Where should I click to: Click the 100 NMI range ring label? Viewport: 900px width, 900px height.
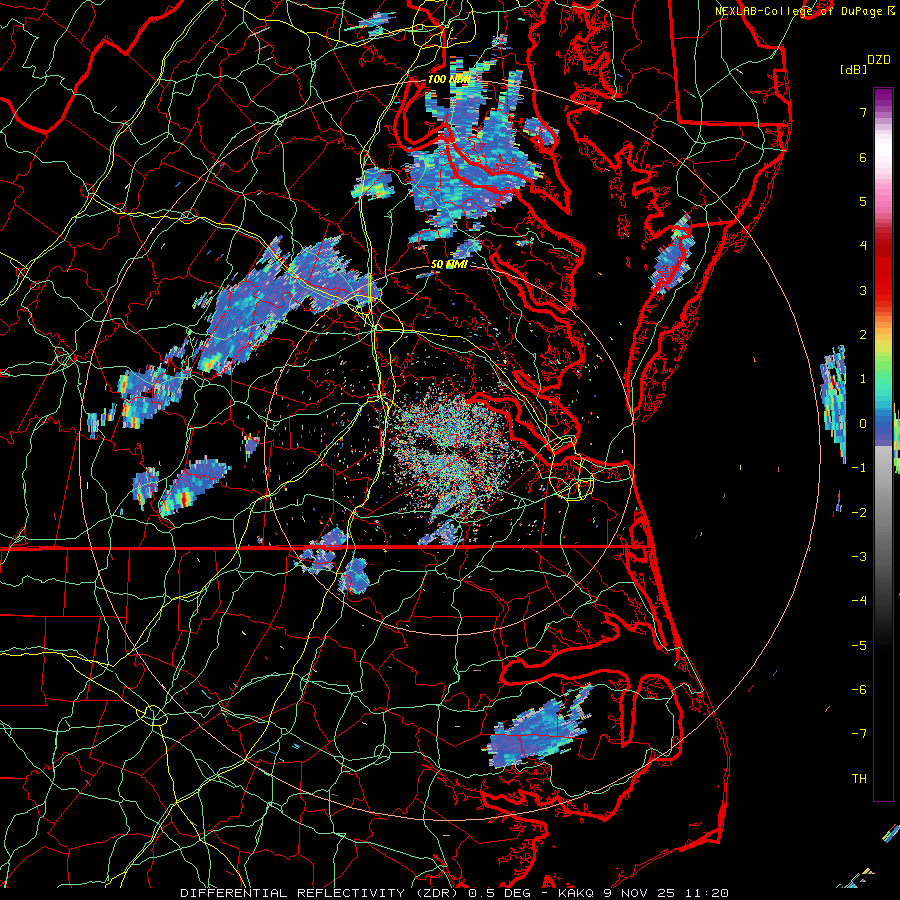449,79
